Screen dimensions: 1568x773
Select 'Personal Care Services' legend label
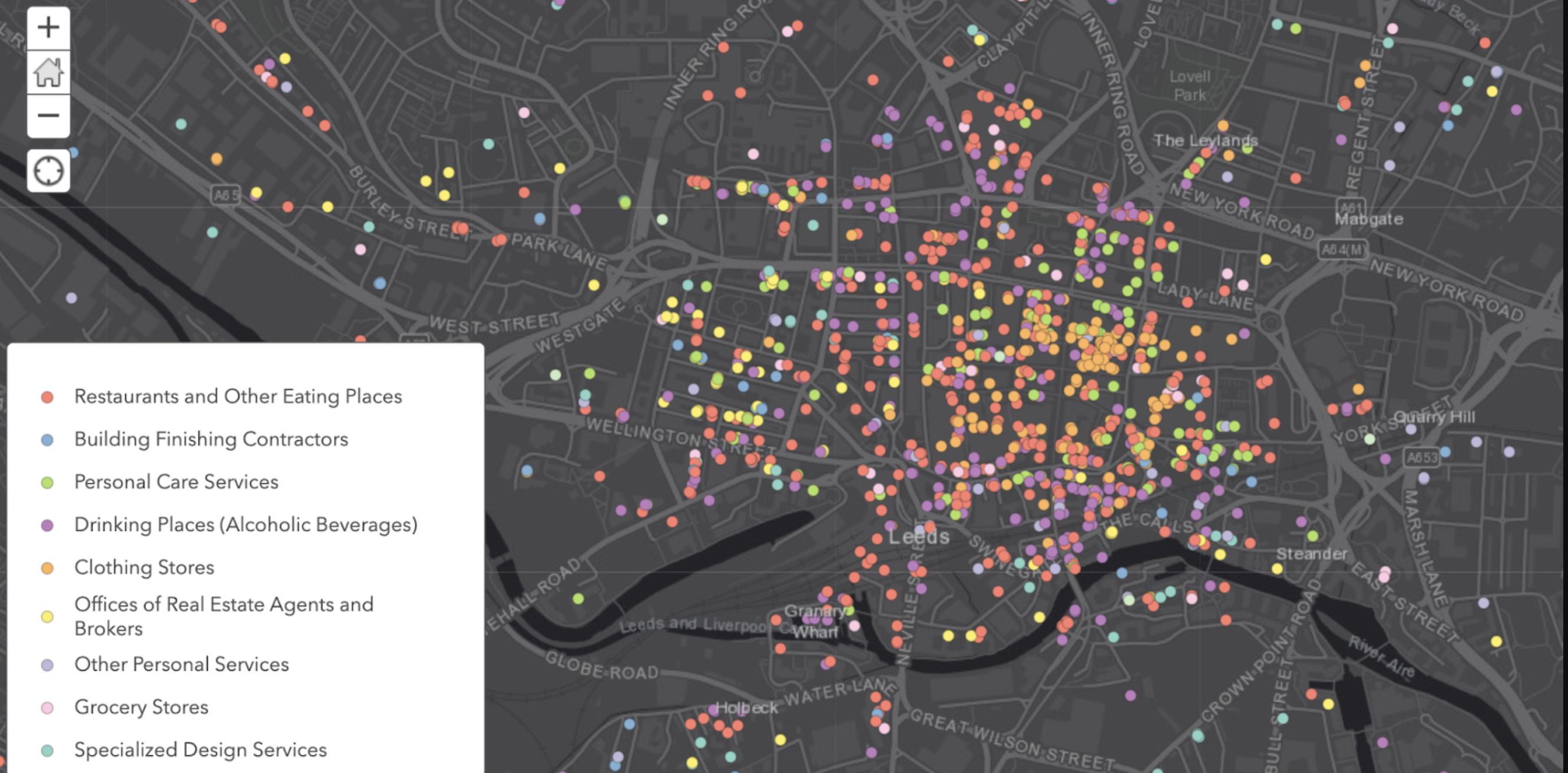(x=176, y=481)
